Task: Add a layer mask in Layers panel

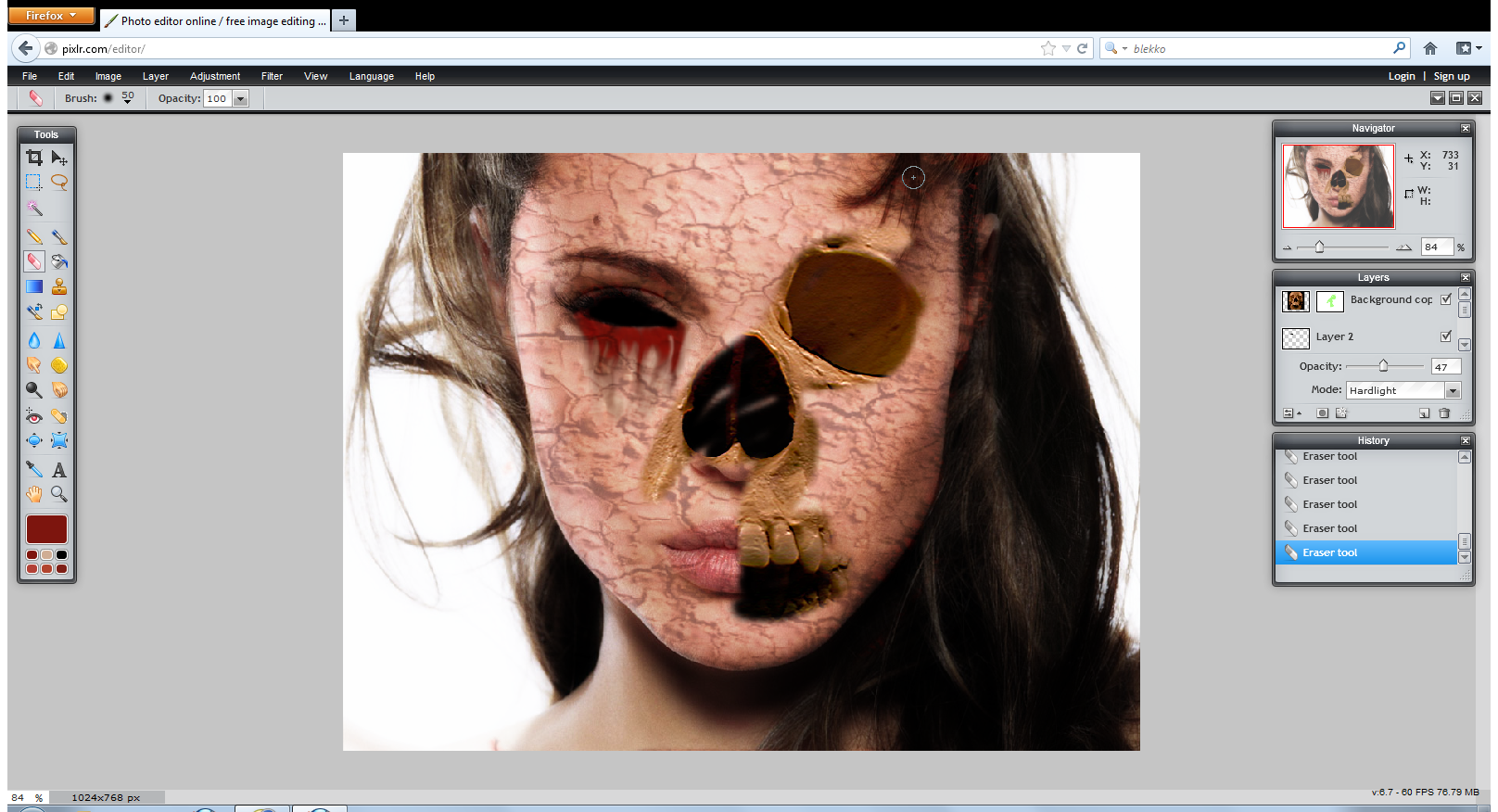Action: [x=1323, y=413]
